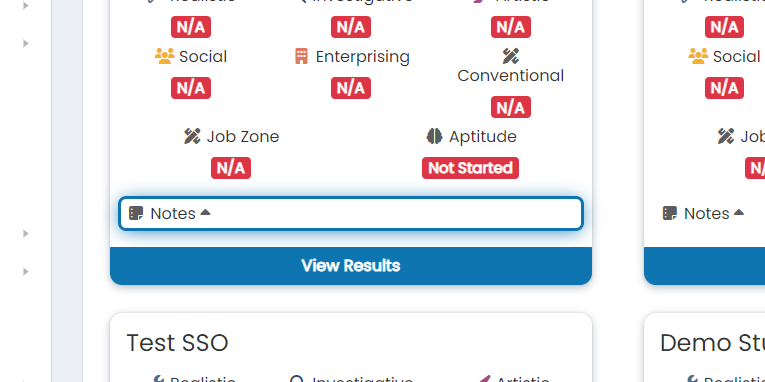Click the Social people icon in first card

tap(164, 57)
